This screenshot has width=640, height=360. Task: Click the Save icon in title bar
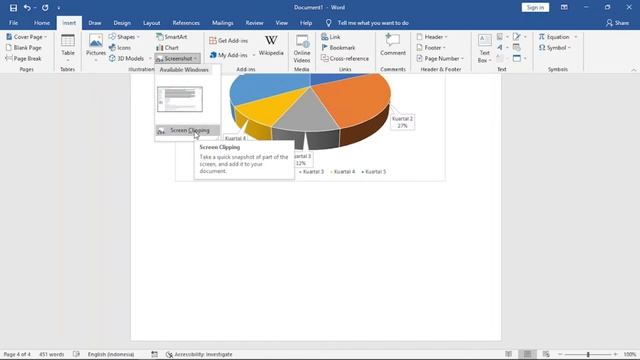click(13, 7)
